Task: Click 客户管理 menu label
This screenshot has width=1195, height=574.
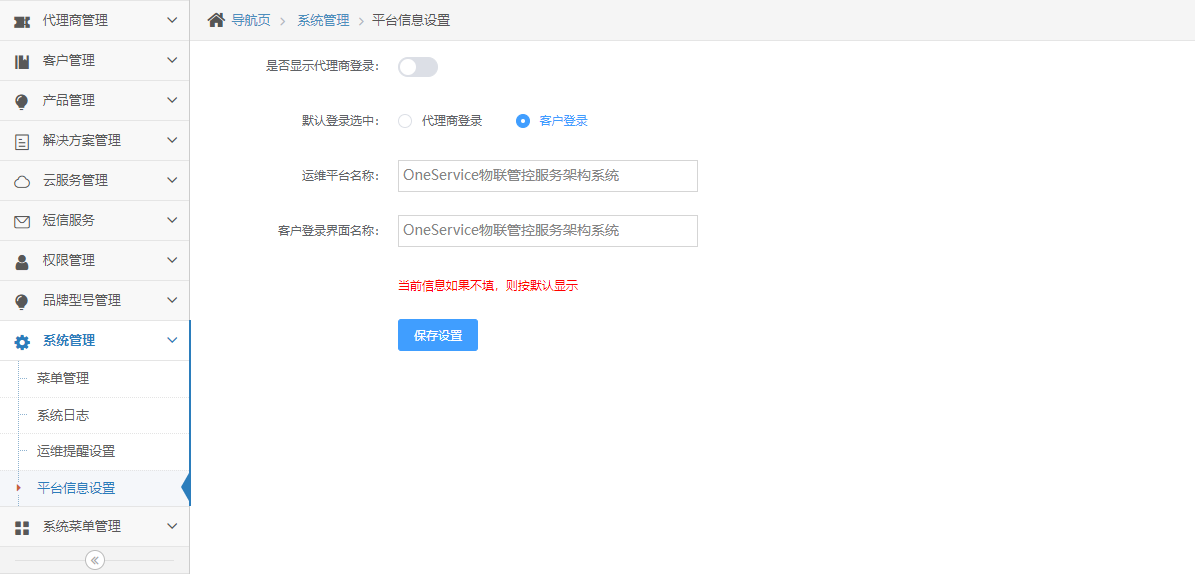Action: pyautogui.click(x=69, y=60)
